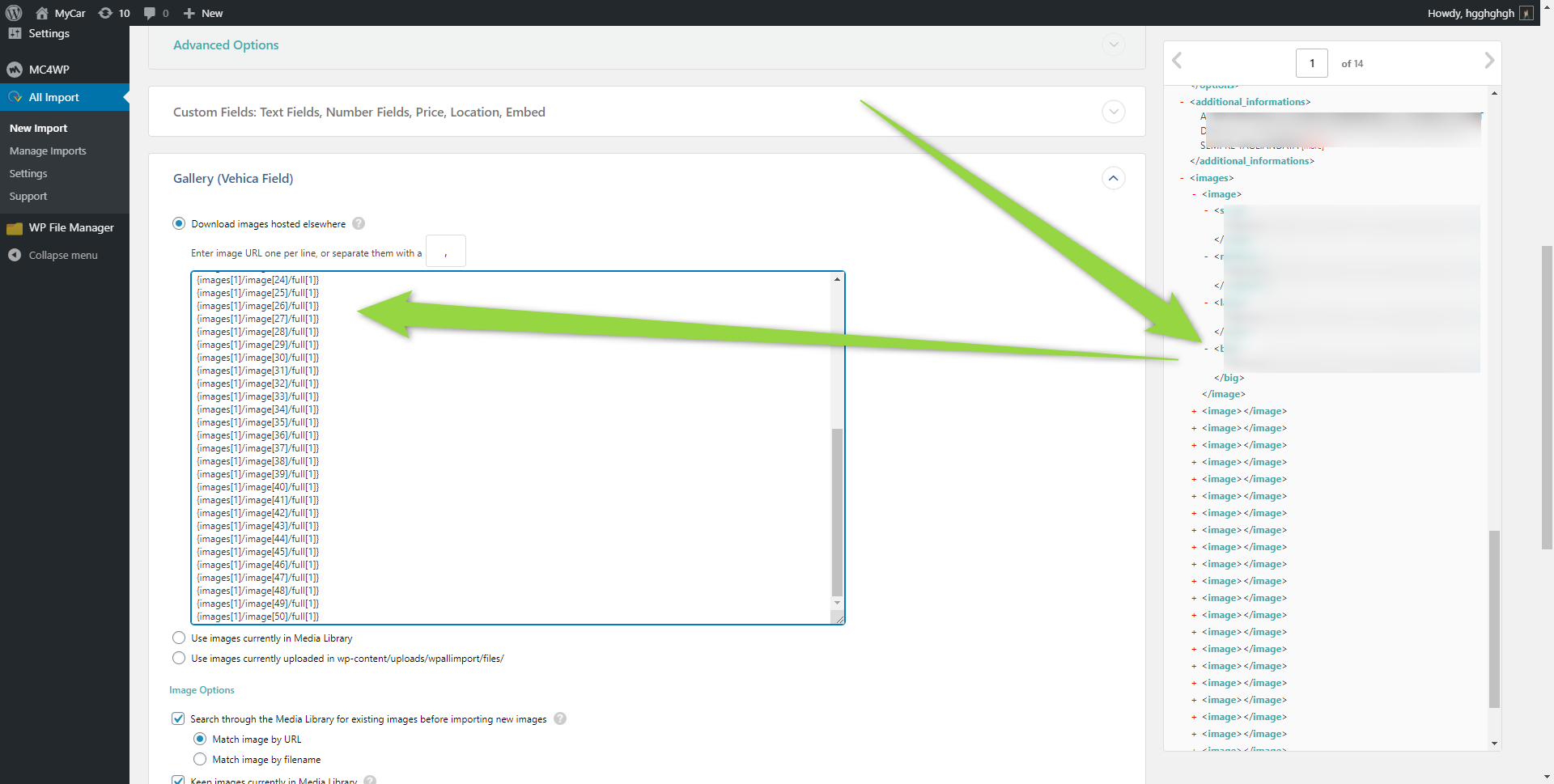The width and height of the screenshot is (1554, 784).
Task: Click the XML preview panel scrollbar thumb
Action: 1494,619
